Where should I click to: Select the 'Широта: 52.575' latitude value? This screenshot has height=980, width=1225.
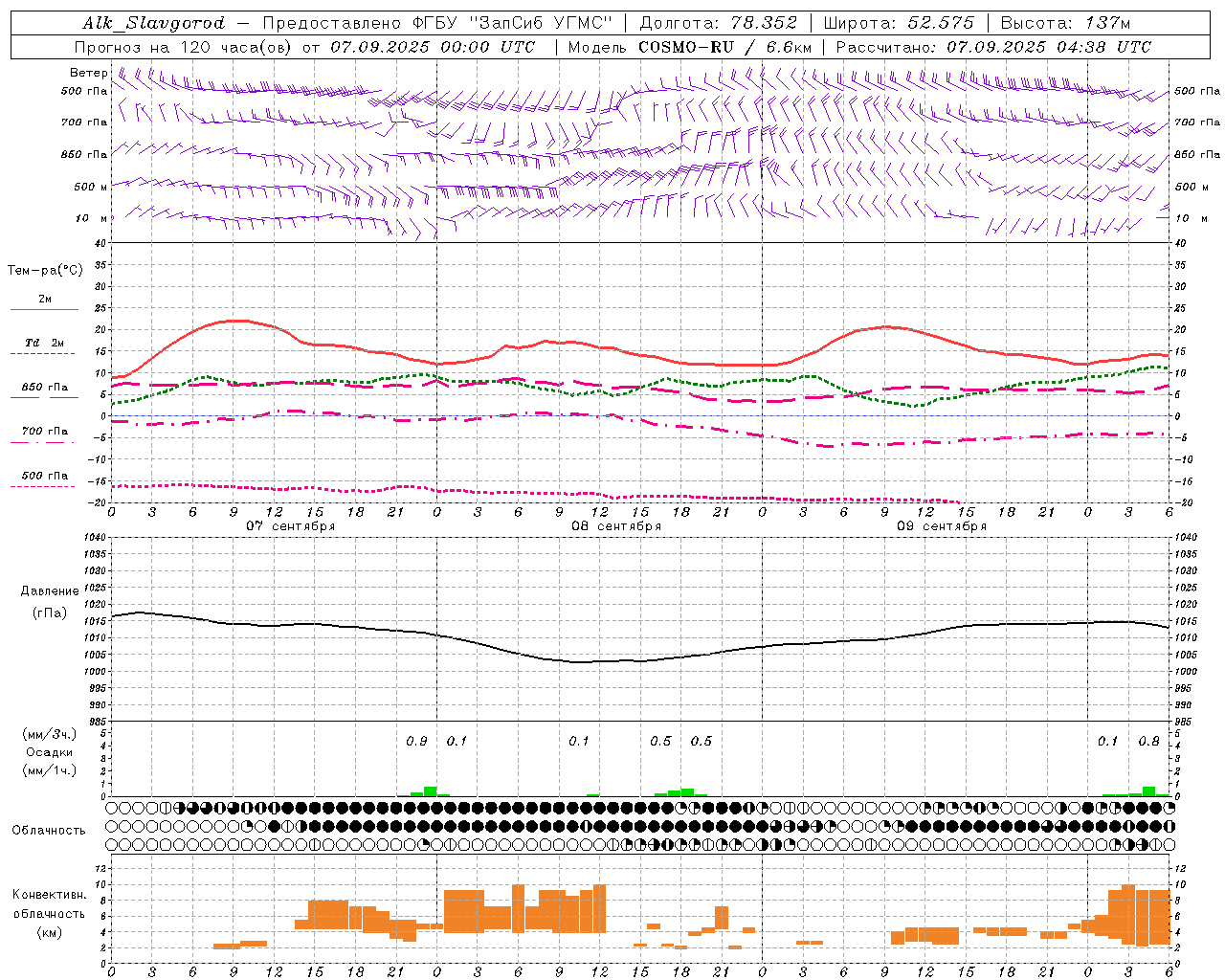pyautogui.click(x=899, y=24)
